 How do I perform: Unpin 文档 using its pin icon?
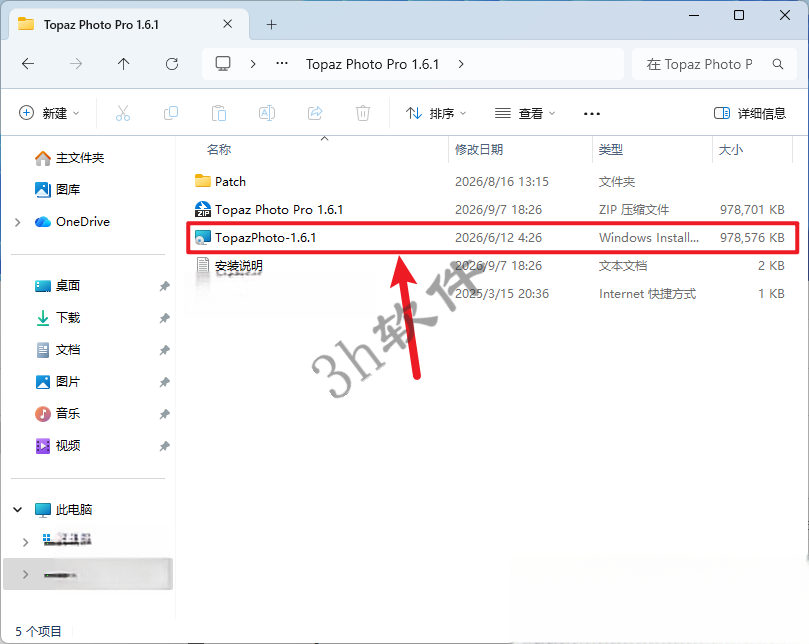click(x=165, y=350)
